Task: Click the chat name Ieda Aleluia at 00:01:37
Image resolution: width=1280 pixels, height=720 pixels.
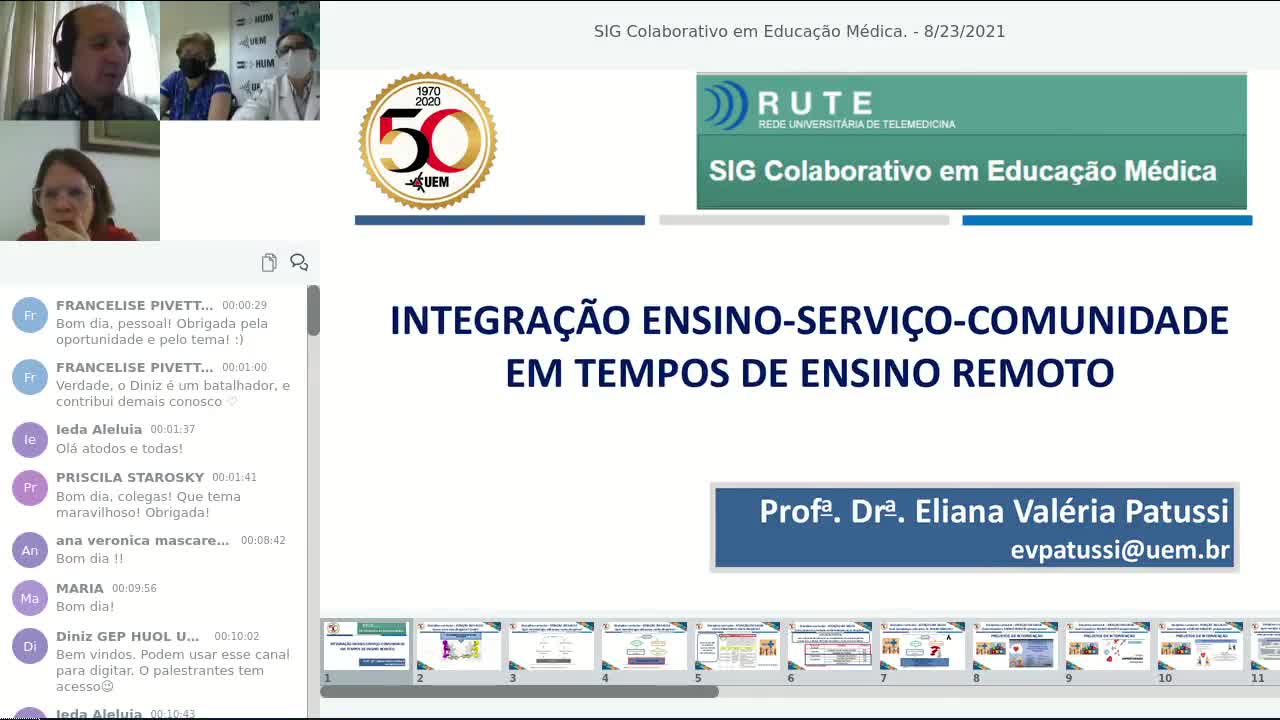Action: (x=99, y=430)
